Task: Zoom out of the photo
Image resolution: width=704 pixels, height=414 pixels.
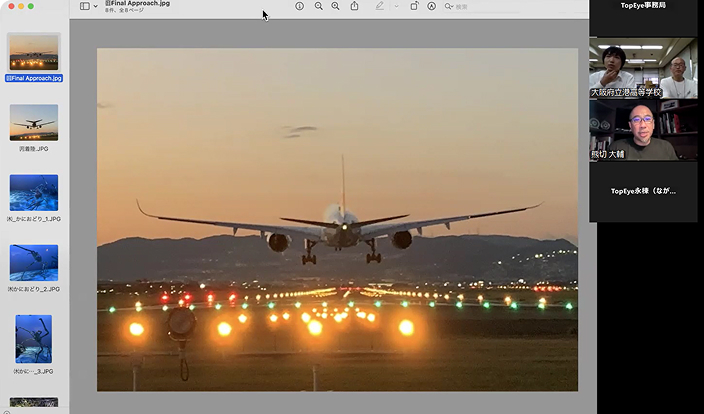Action: coord(318,6)
